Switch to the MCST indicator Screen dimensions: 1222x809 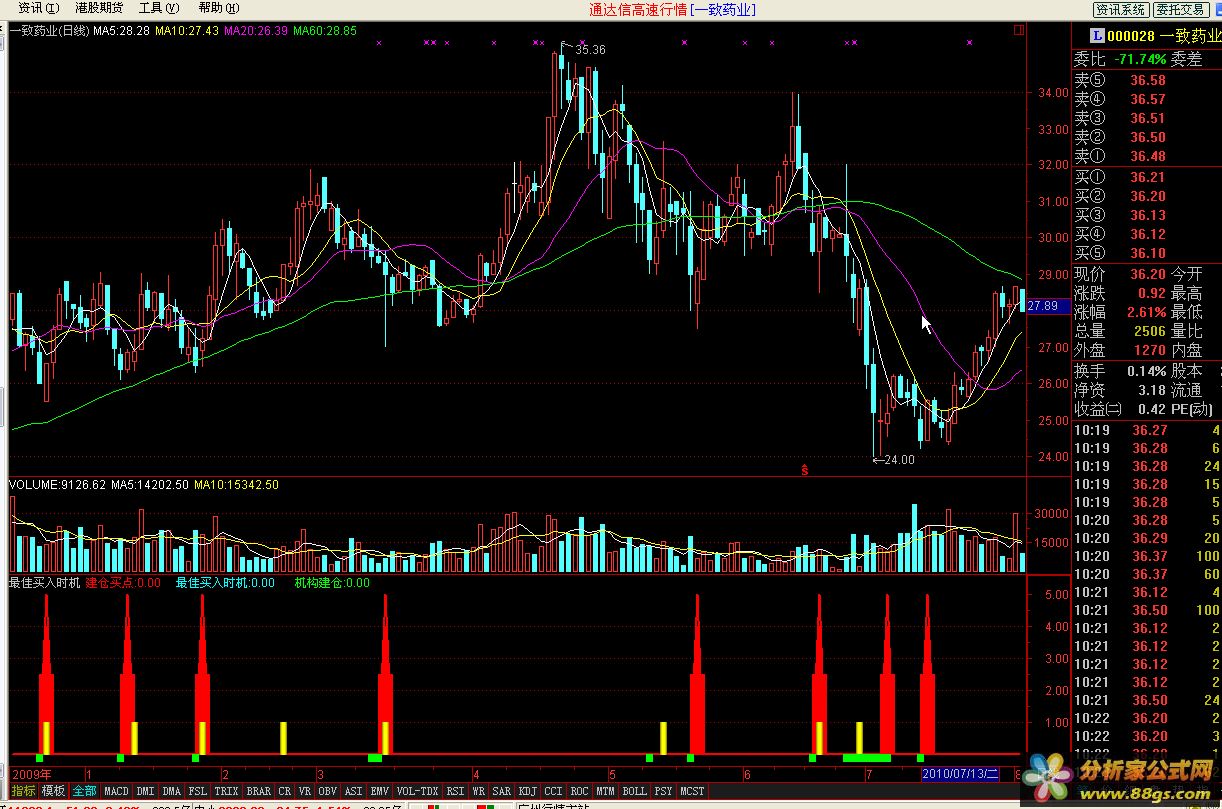click(x=692, y=791)
